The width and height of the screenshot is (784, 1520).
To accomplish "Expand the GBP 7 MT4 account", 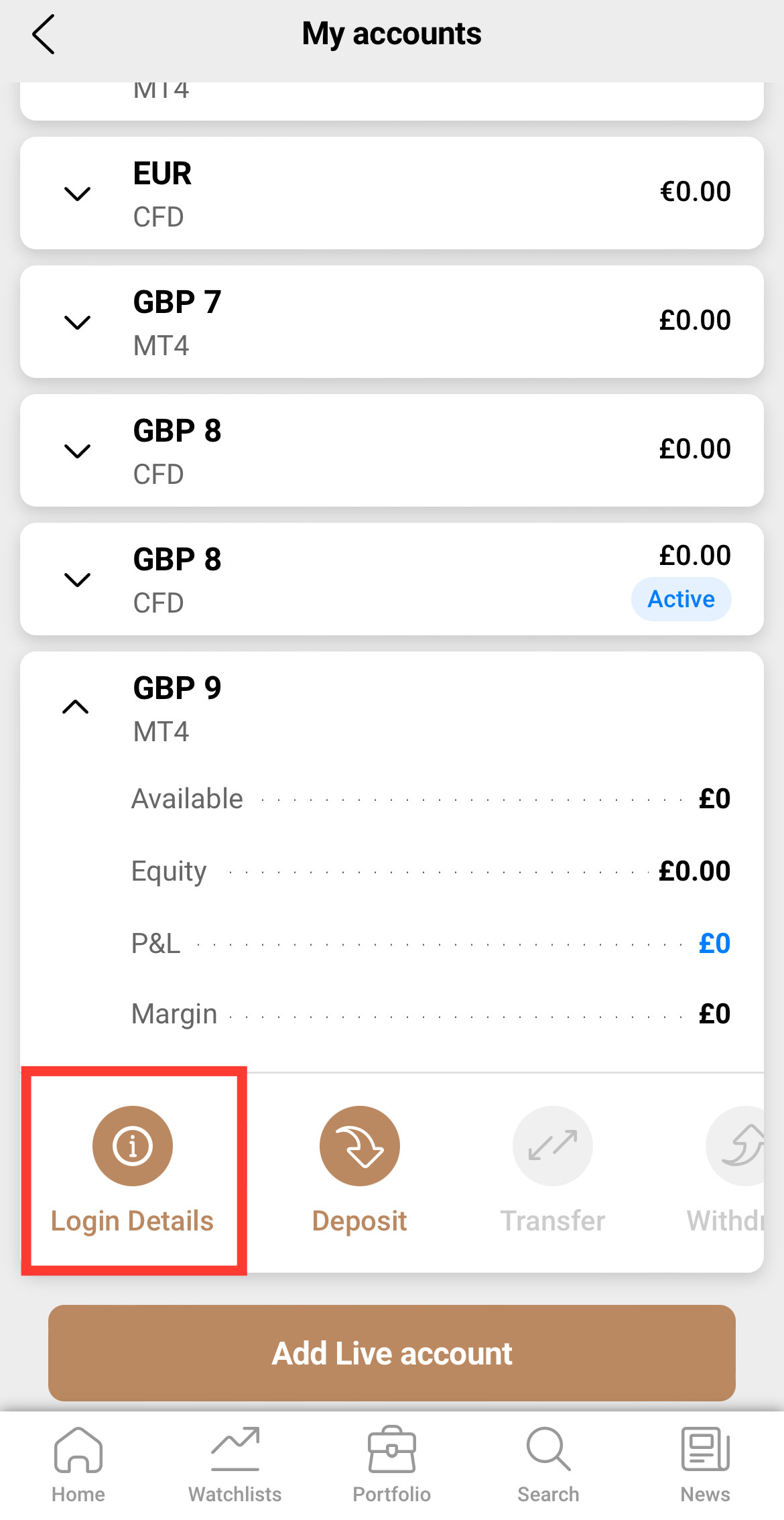I will (77, 322).
